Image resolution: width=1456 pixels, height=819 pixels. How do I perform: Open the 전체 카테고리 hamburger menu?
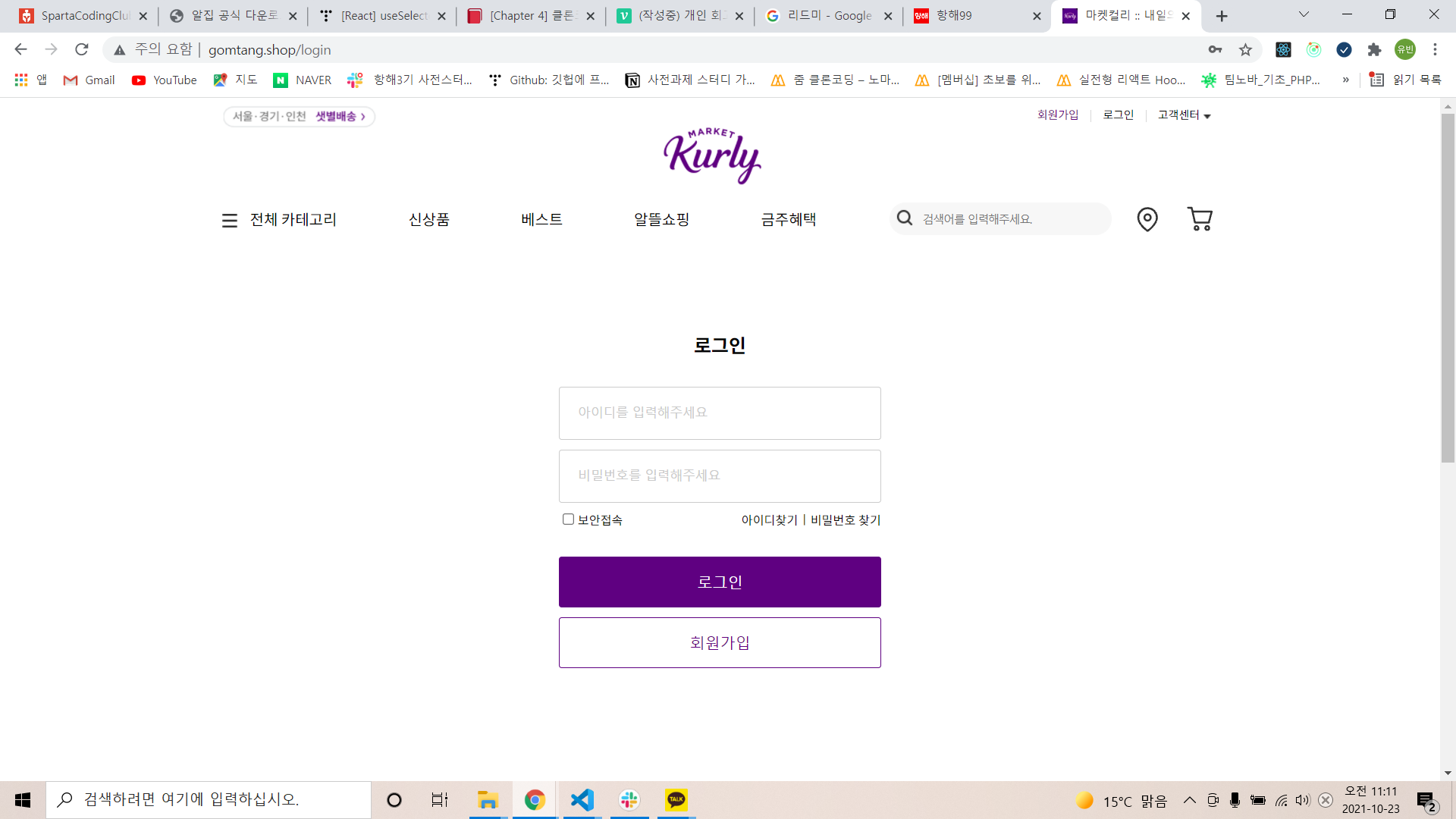[229, 220]
